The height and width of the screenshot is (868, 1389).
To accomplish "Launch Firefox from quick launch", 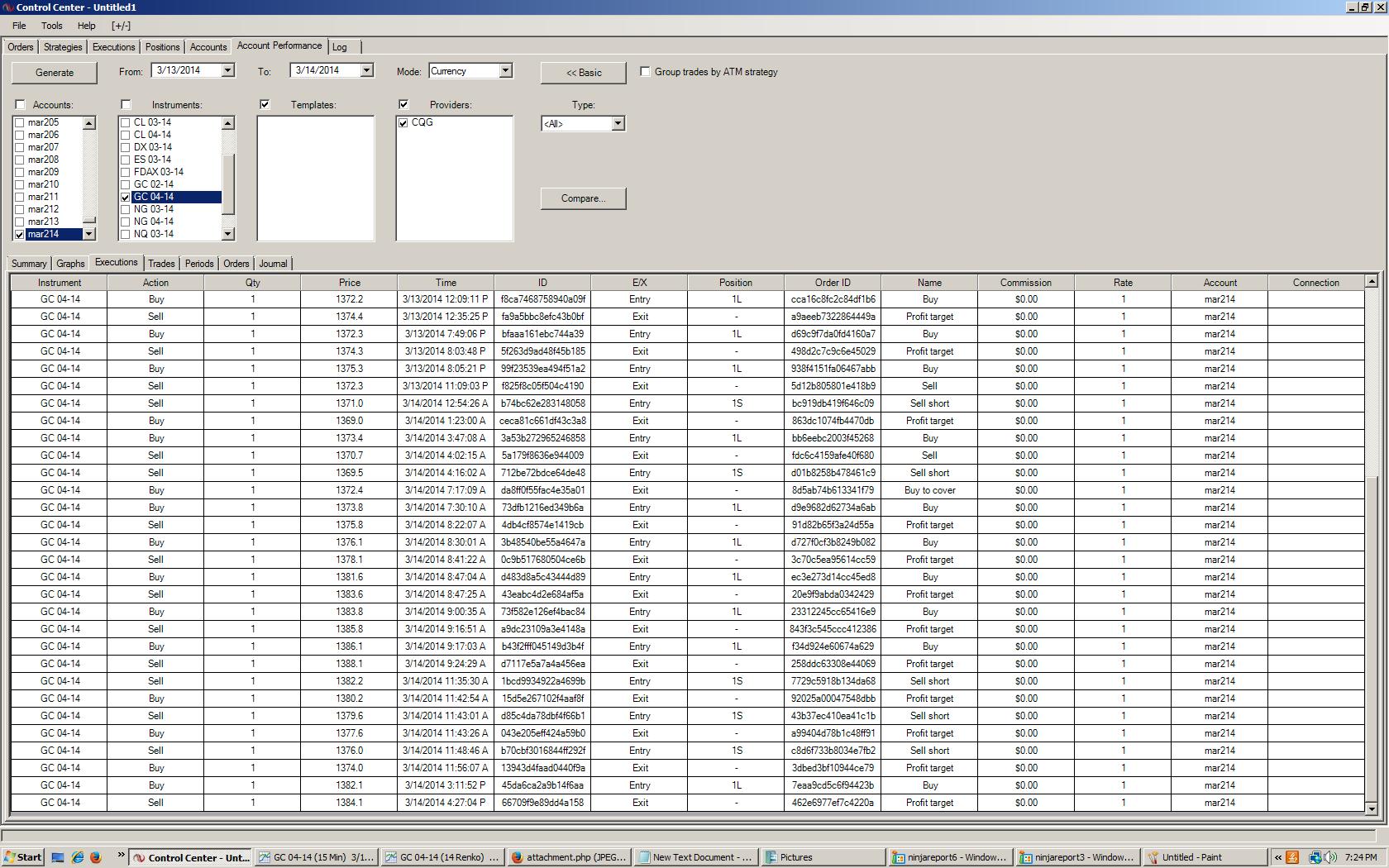I will [95, 857].
